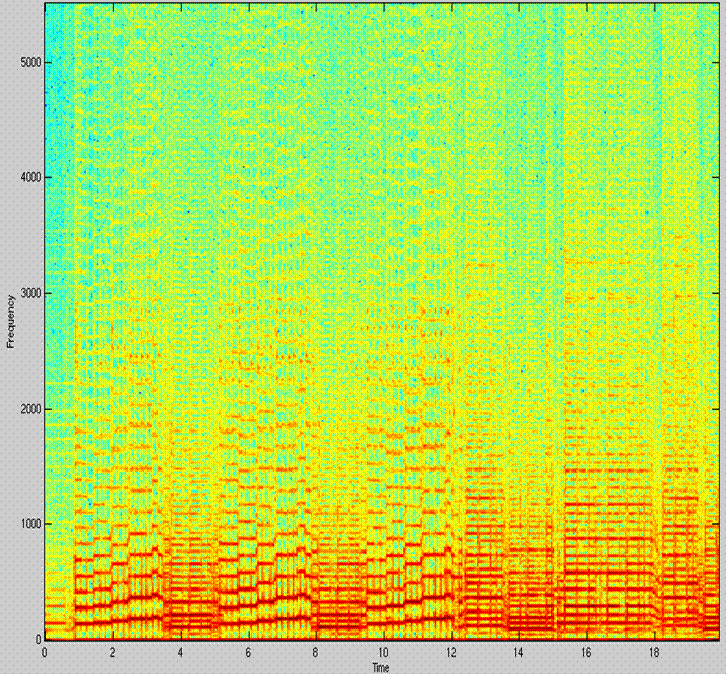Click the 2000 frequency tick label
727x675 pixels.
(30, 408)
